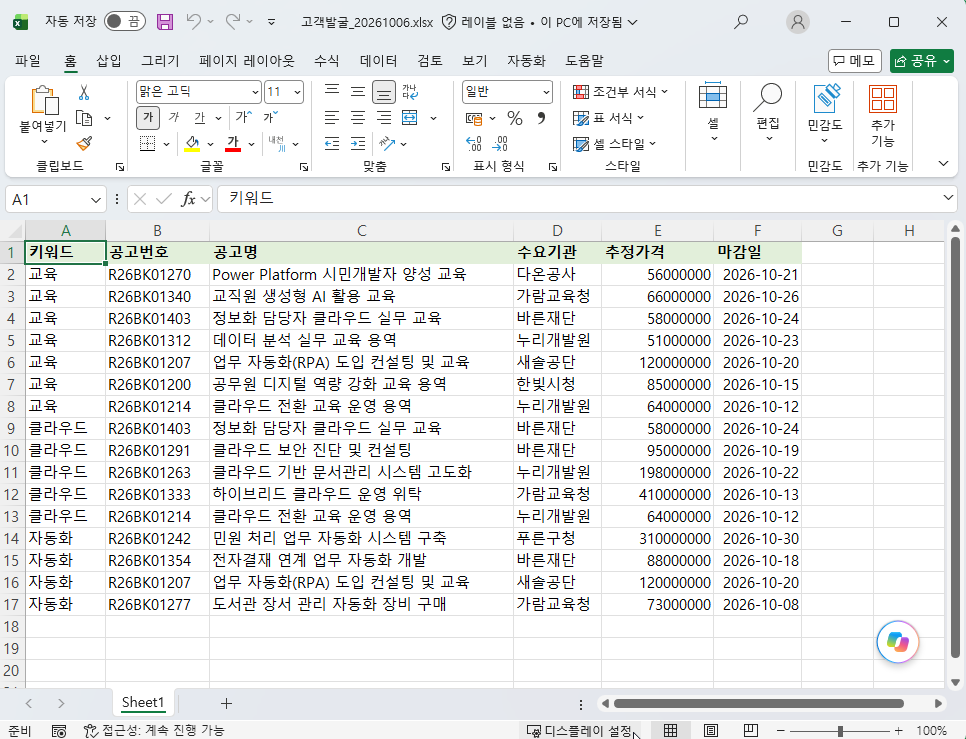Click the 디스플레이 설정 status bar button
Screen dimensions: 966x739
(579, 730)
